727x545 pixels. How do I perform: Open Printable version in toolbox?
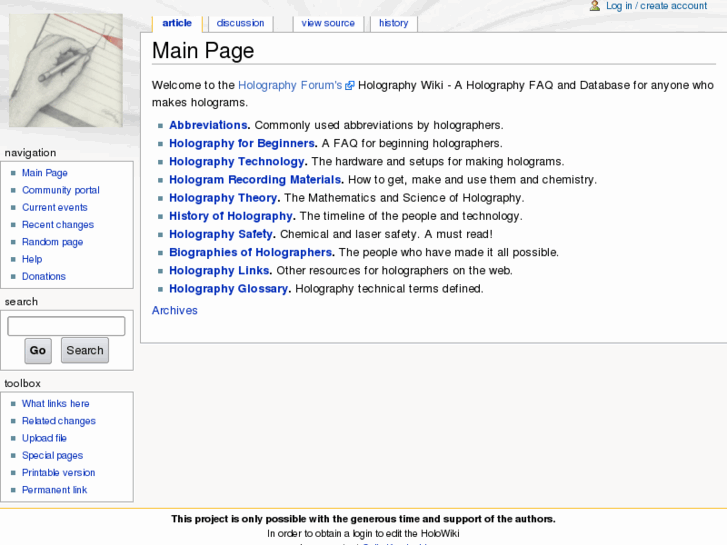click(x=58, y=473)
